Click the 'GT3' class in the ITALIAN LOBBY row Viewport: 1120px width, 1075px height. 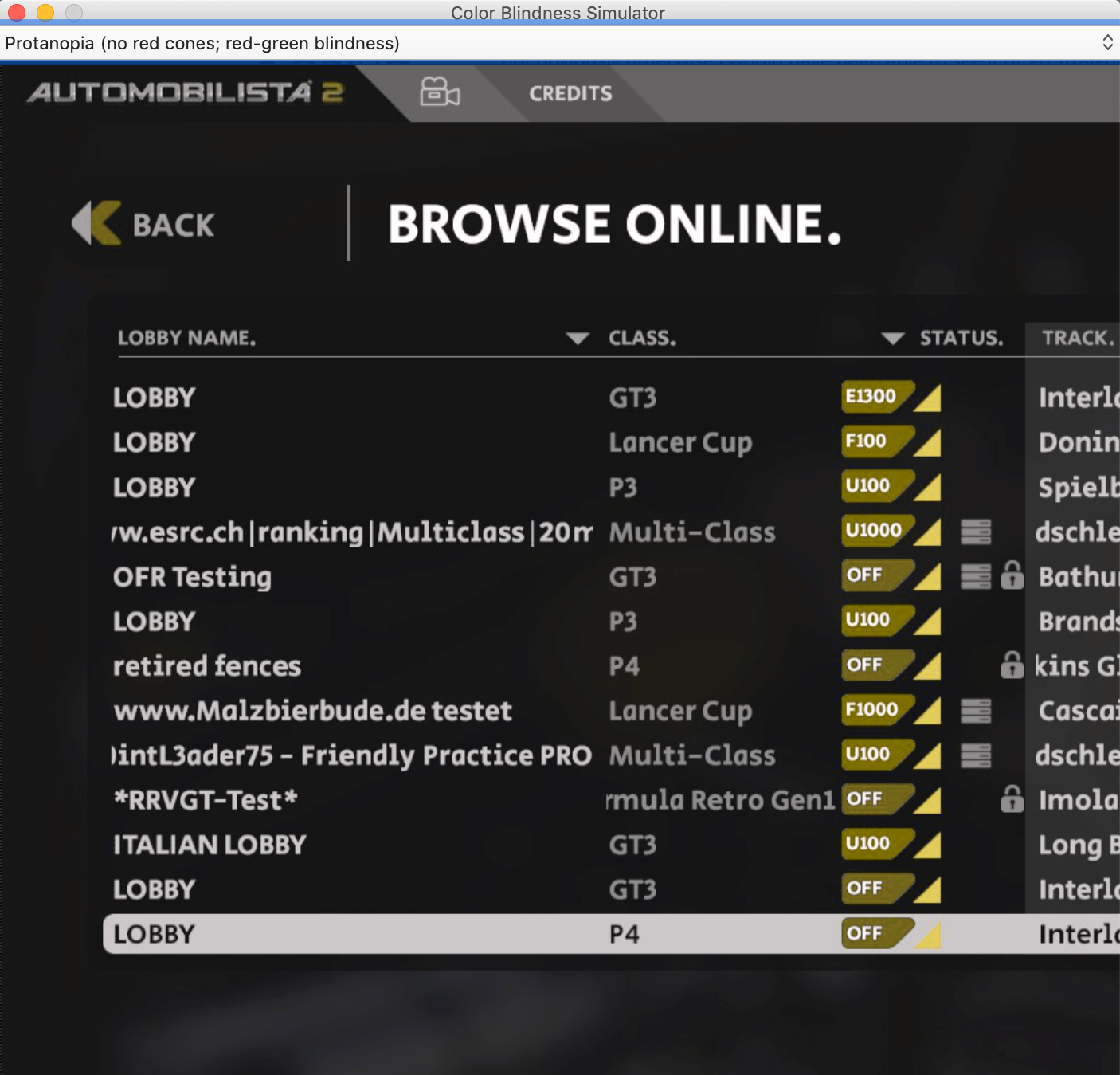coord(632,844)
